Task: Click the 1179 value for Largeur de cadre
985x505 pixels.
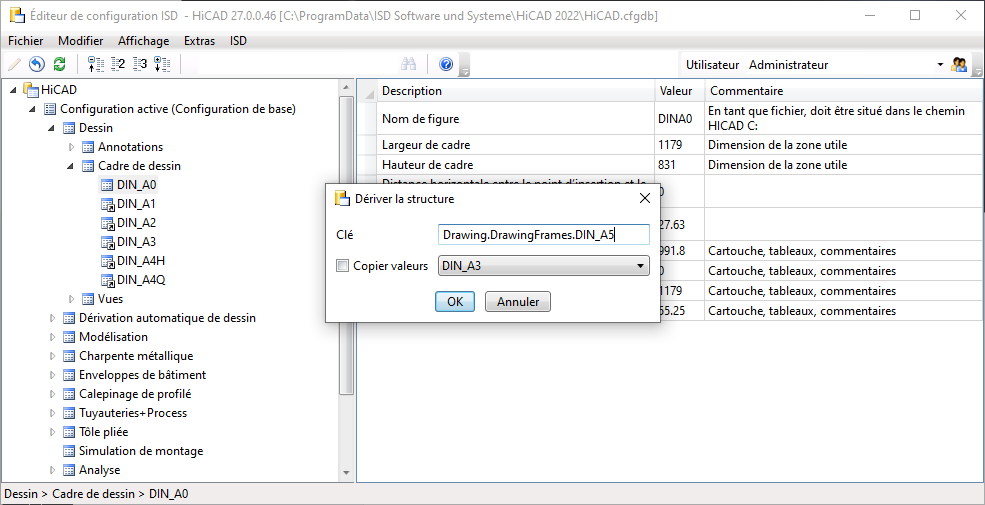Action: (x=679, y=144)
